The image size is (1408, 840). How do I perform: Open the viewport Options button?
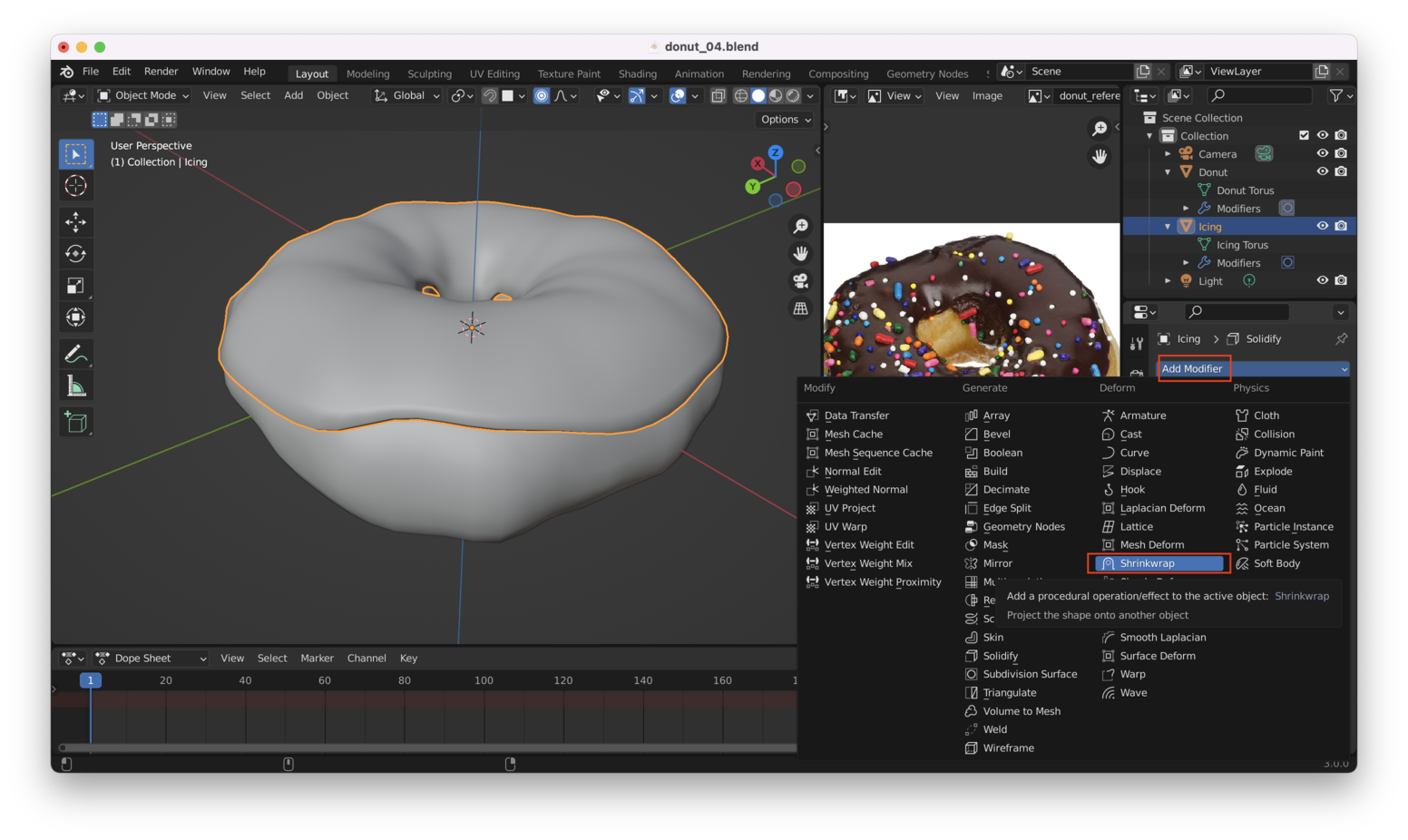click(x=786, y=120)
